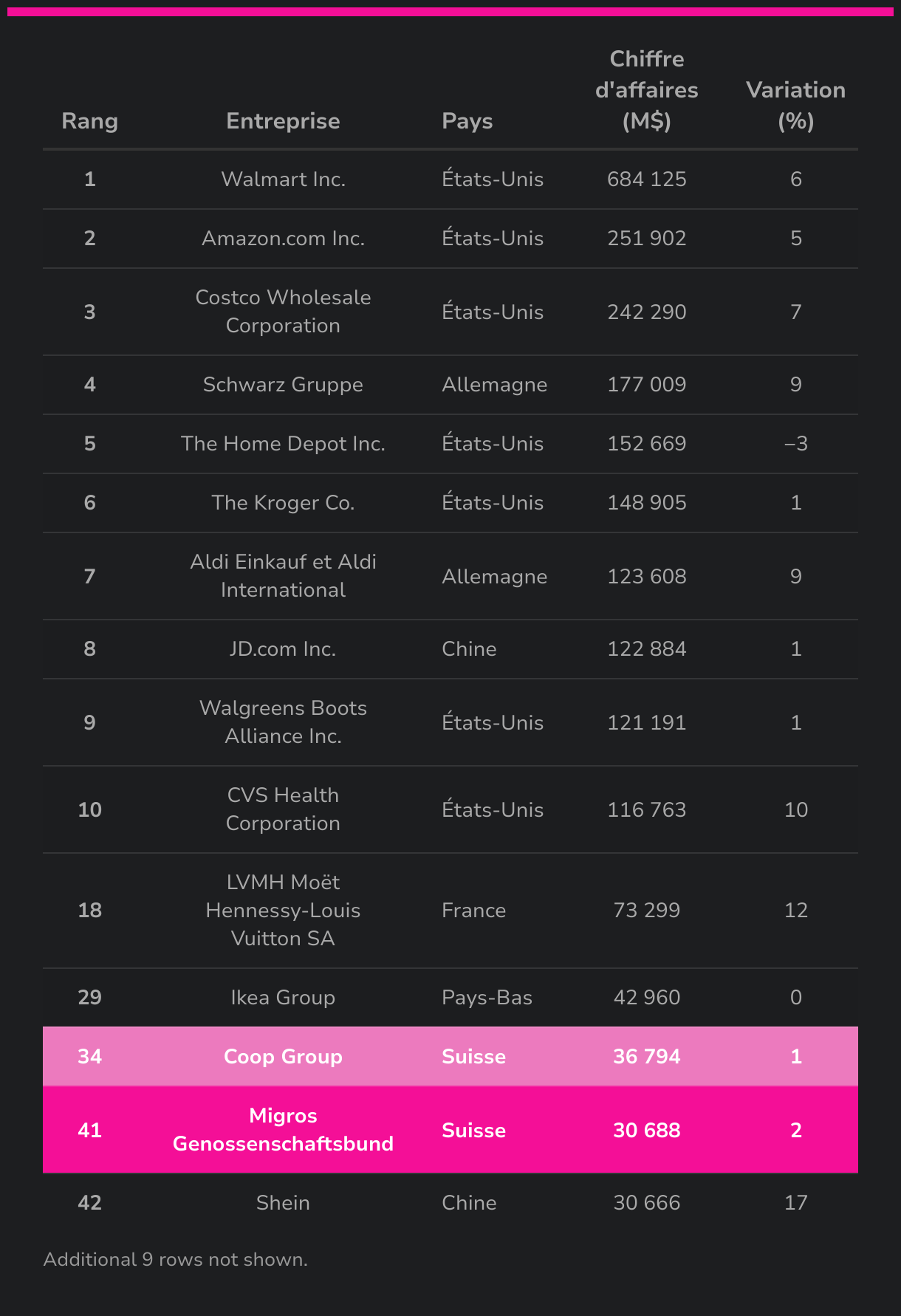Click the Ikea Group company name
This screenshot has width=901, height=1316.
tap(283, 998)
